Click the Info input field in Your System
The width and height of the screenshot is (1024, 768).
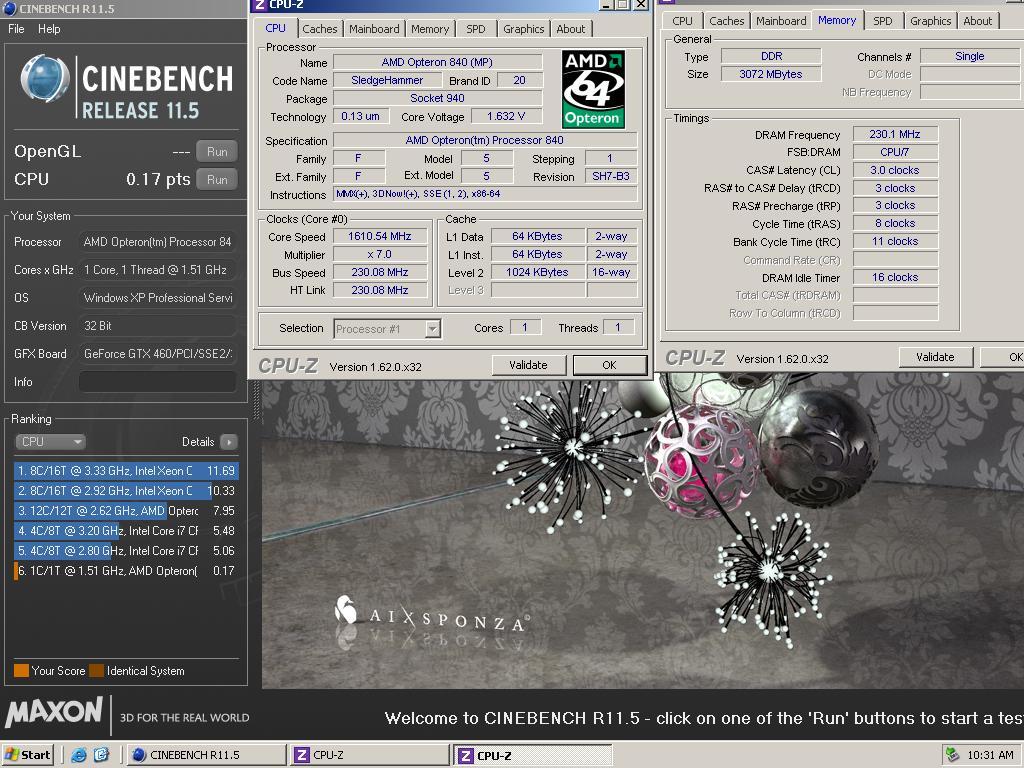pos(157,382)
